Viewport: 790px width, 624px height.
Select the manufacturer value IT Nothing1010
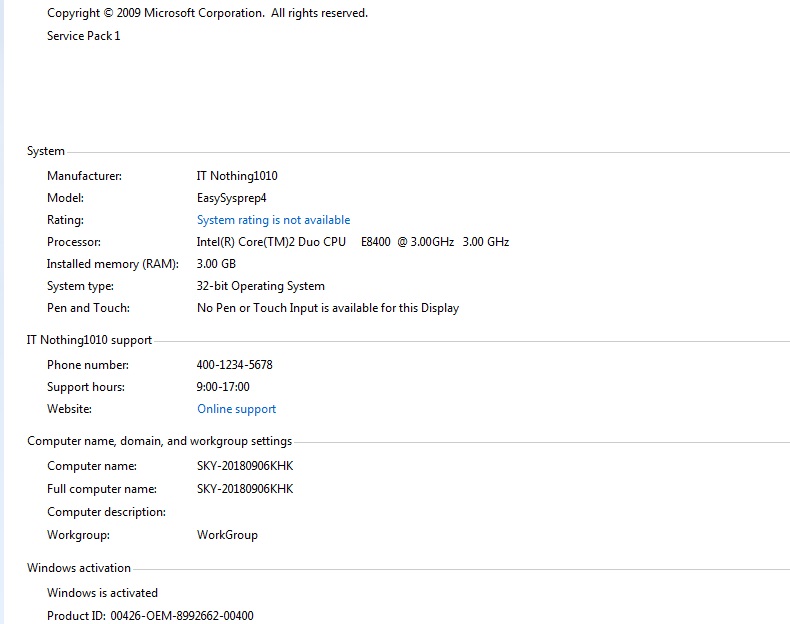(x=237, y=176)
